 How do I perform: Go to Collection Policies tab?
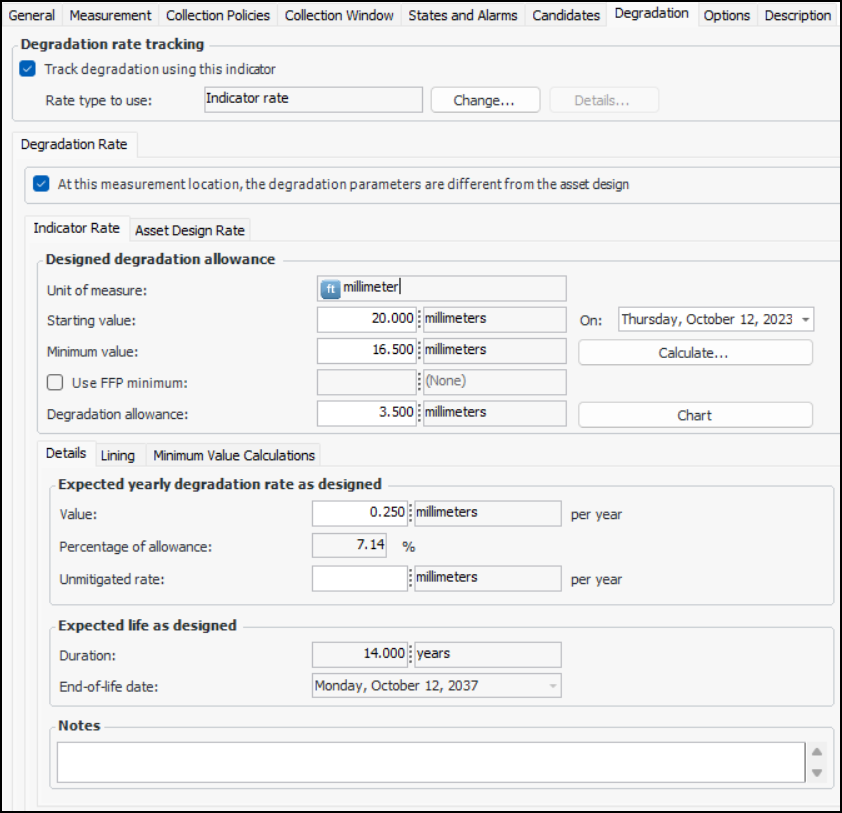tap(217, 15)
